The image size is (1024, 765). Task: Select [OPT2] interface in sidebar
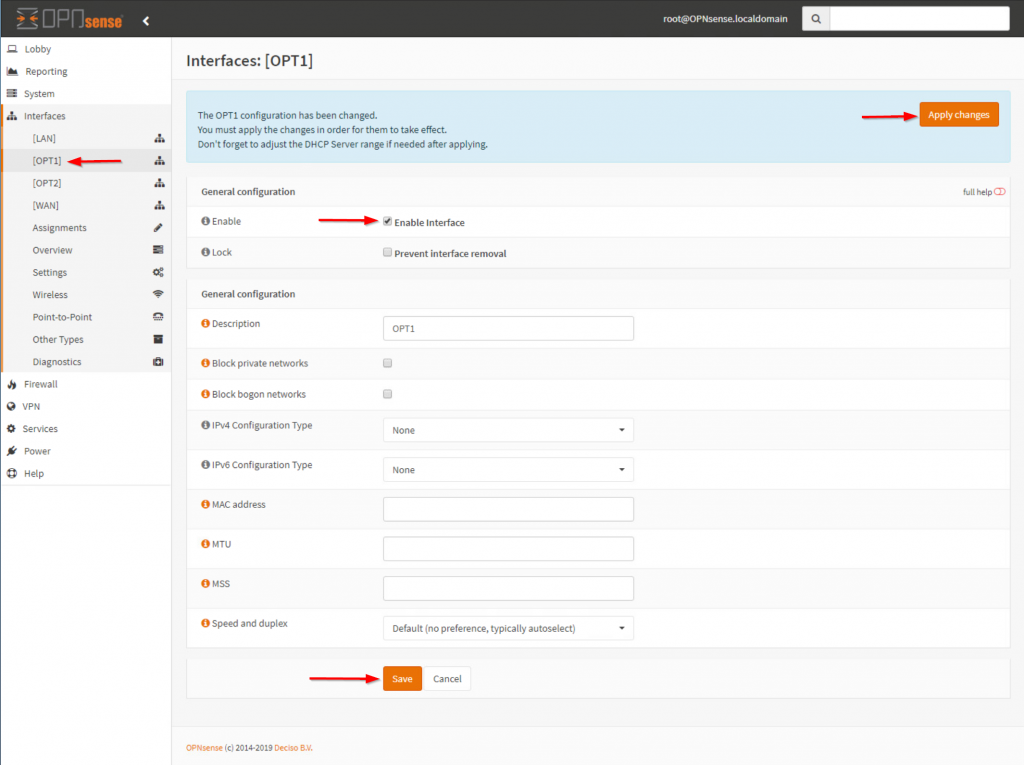pyautogui.click(x=47, y=183)
